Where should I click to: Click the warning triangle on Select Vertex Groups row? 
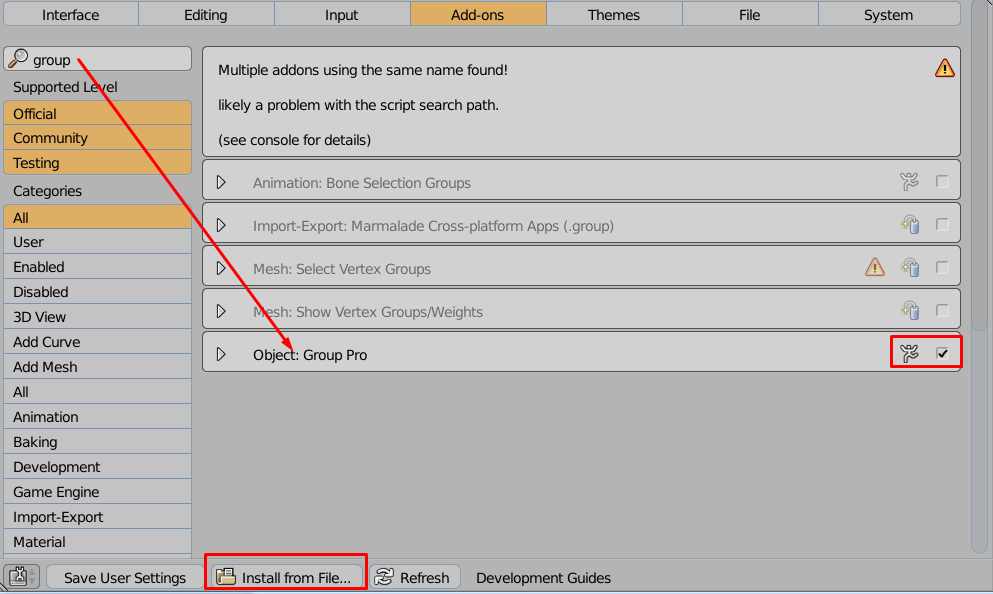click(875, 267)
